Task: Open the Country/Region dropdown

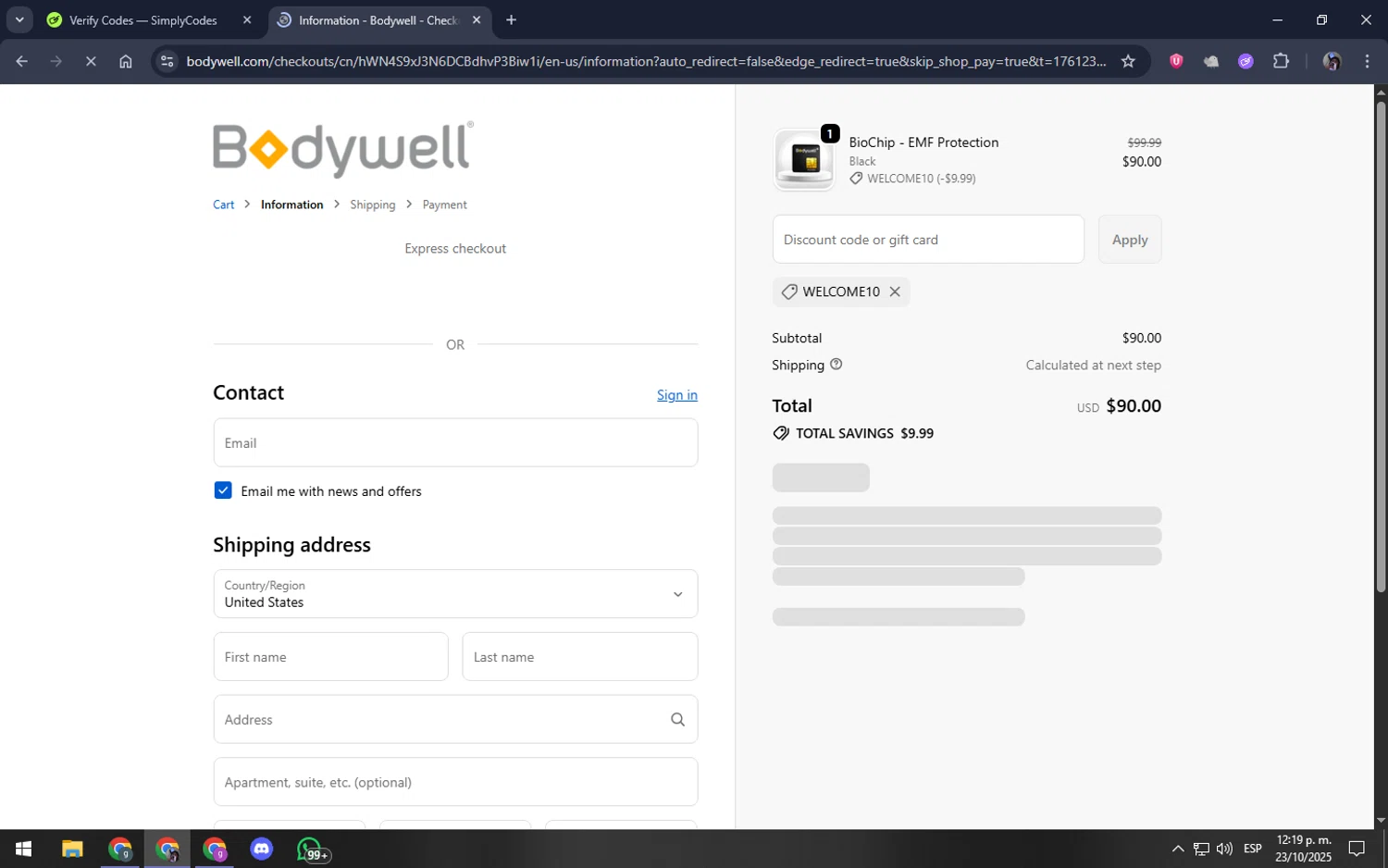Action: [x=455, y=594]
